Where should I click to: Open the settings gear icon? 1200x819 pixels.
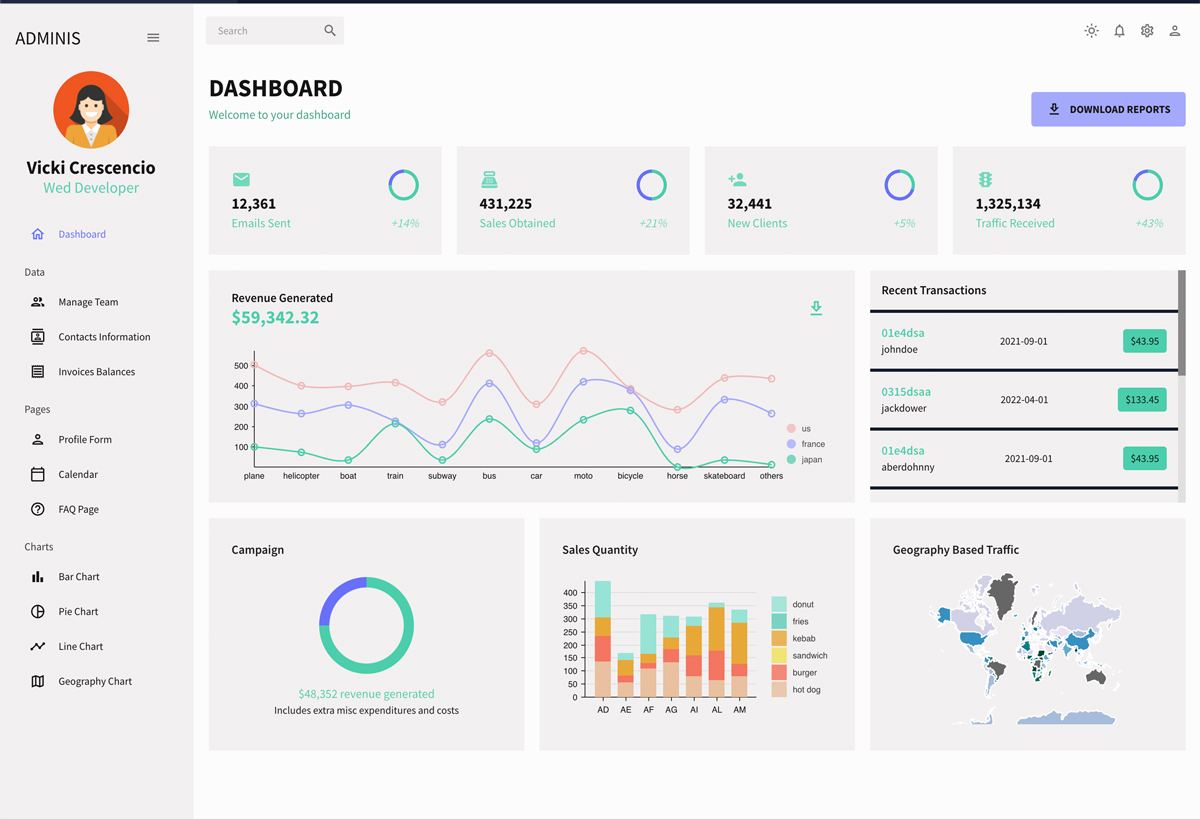coord(1147,31)
